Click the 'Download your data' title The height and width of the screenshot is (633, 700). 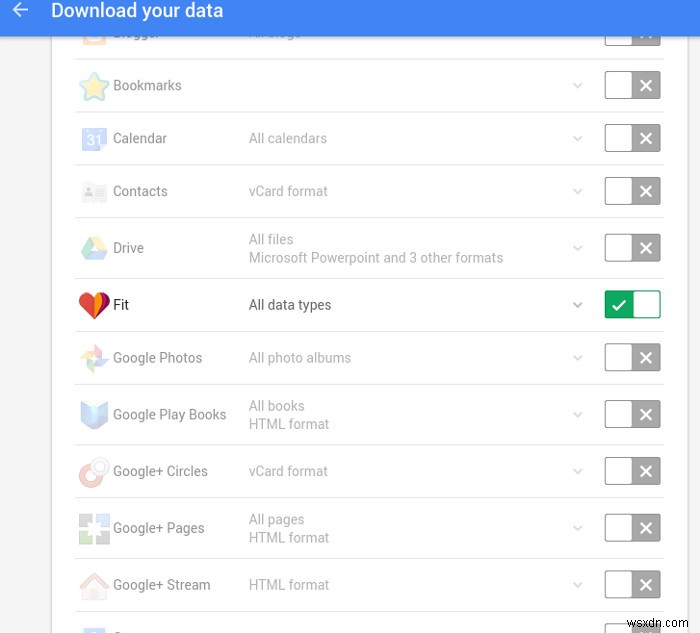pyautogui.click(x=137, y=11)
